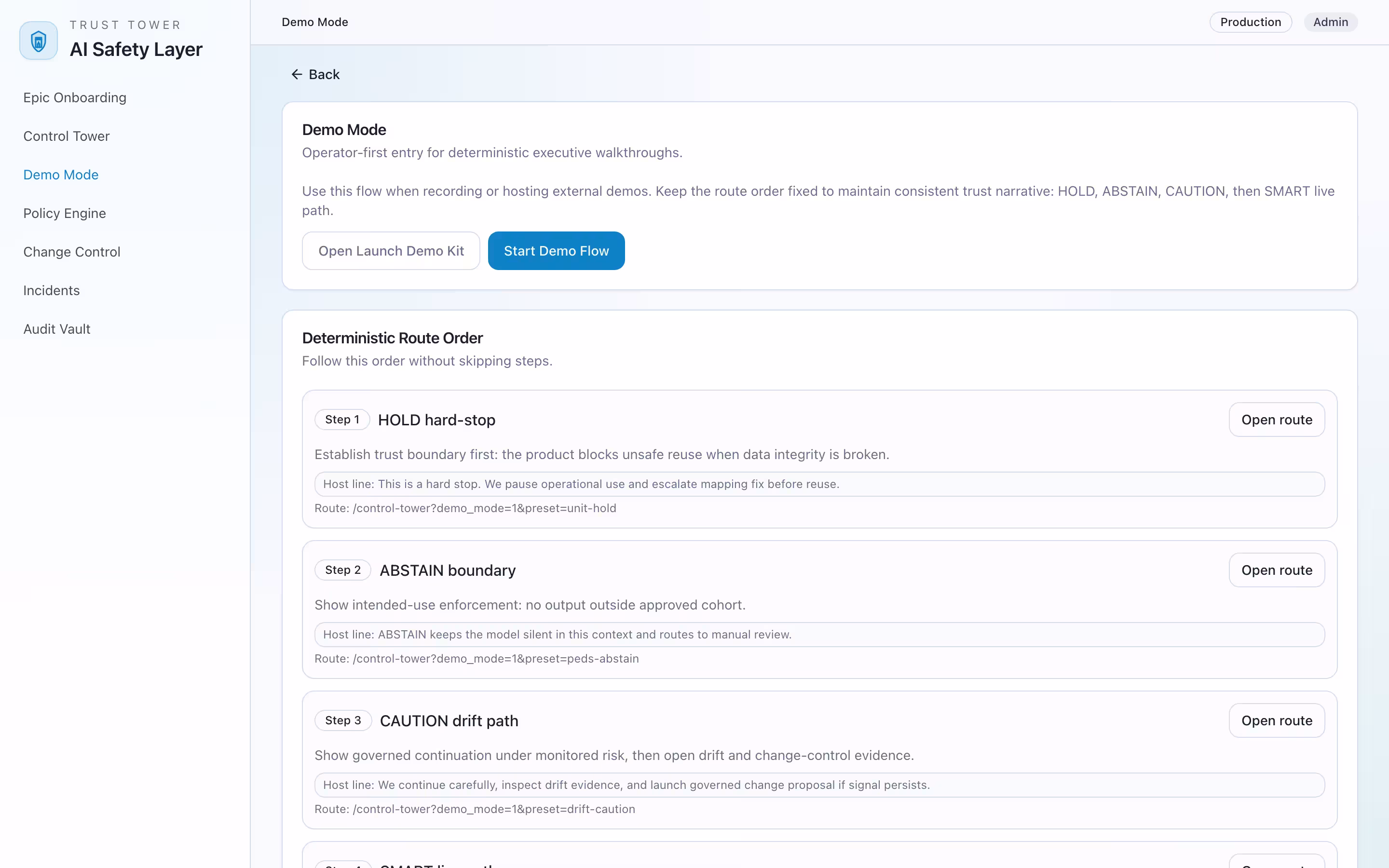Start the demo flow
The image size is (1389, 868).
point(556,251)
